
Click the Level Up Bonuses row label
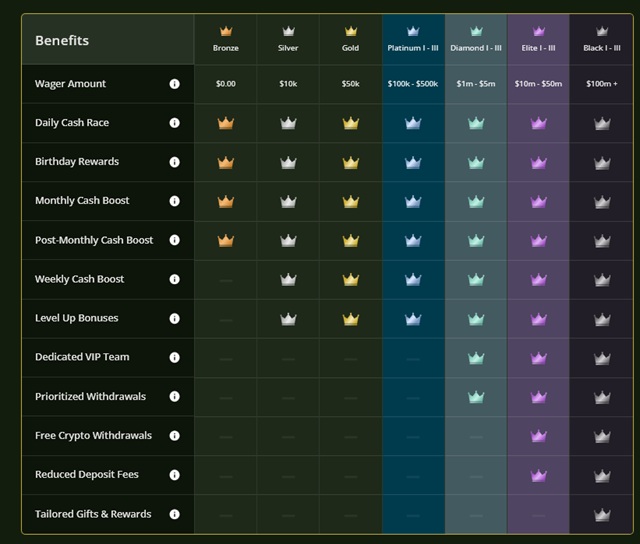point(76,318)
